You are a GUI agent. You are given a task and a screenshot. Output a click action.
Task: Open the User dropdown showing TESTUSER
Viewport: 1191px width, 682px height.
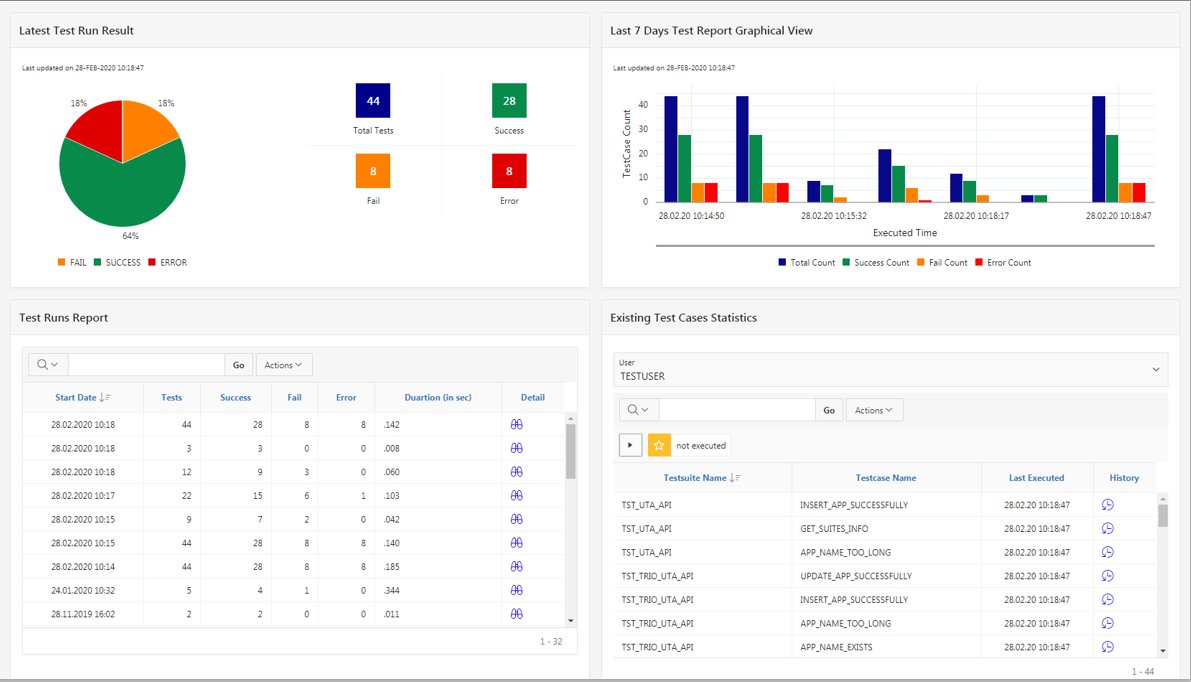point(889,369)
